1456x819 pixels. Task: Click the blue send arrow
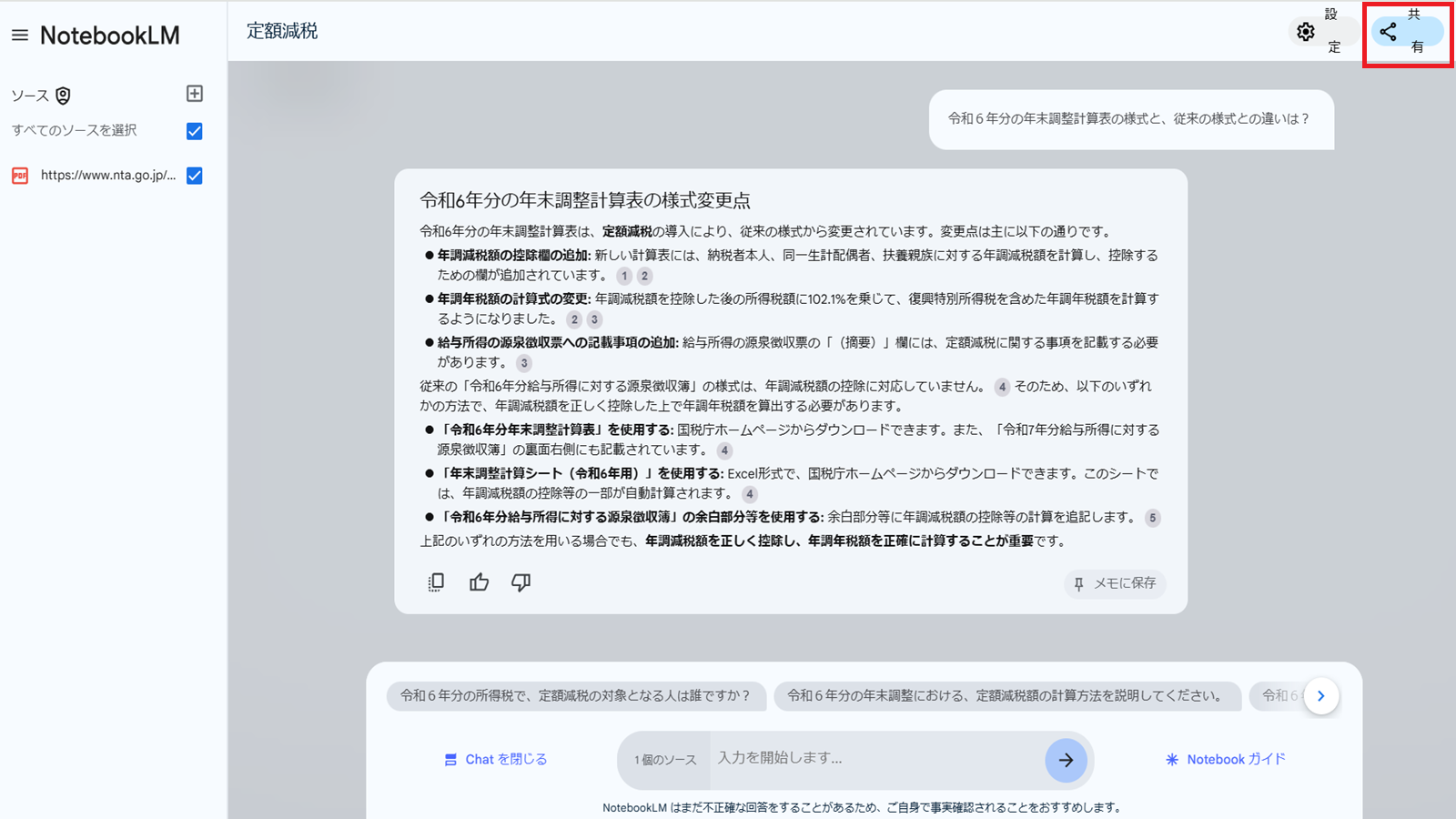[1066, 761]
